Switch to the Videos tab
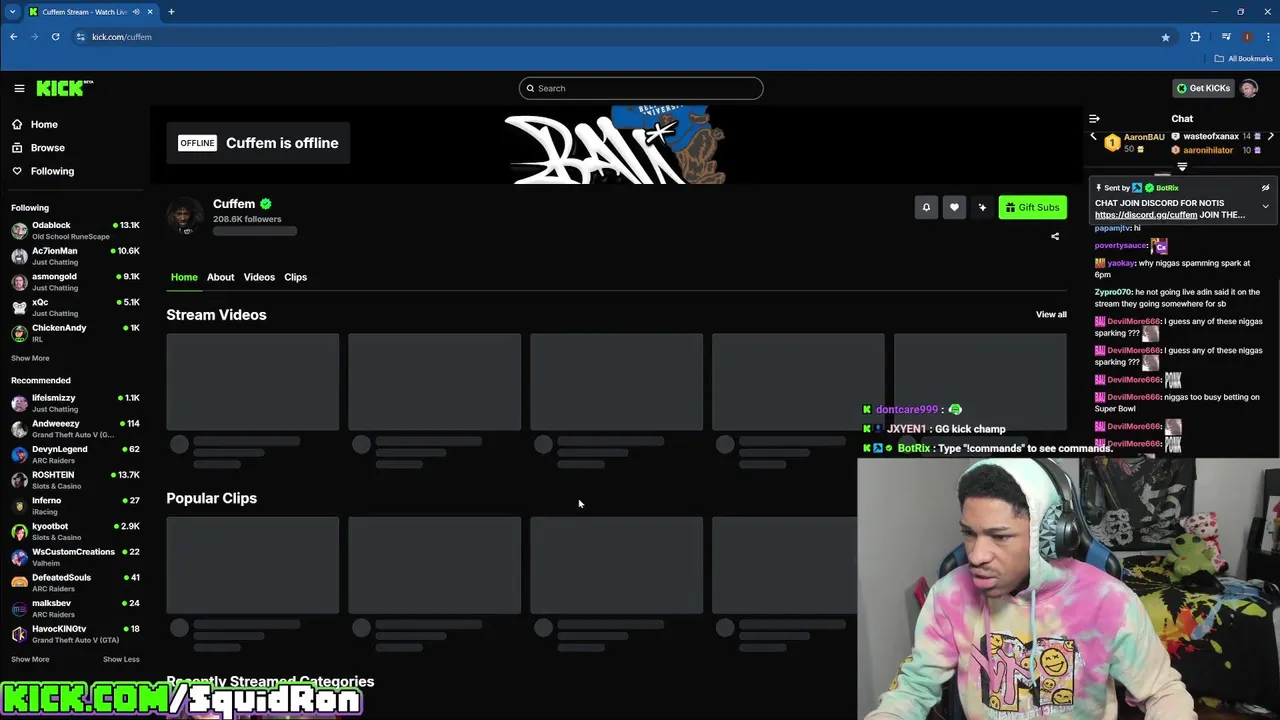 259,277
